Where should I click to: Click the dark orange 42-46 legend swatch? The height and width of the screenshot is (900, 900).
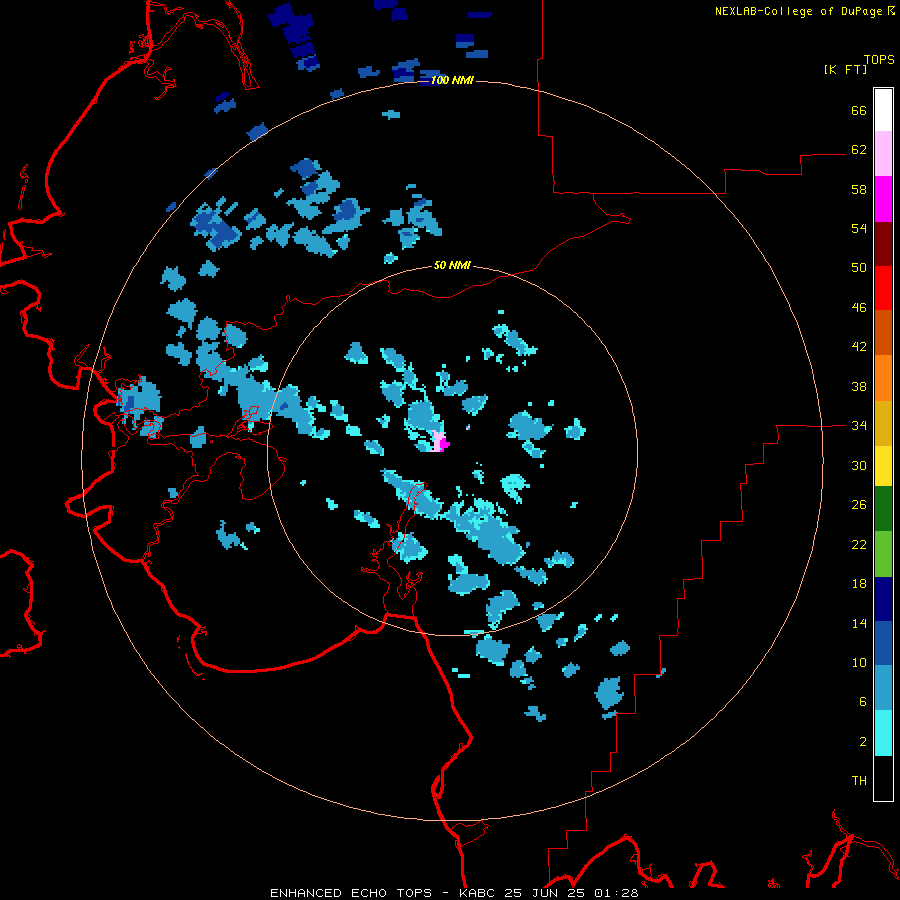[883, 333]
